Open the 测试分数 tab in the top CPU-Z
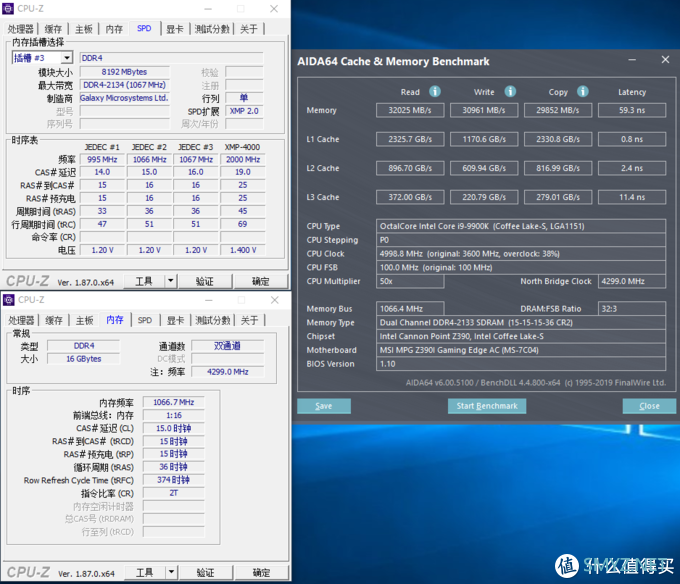This screenshot has width=680, height=584. point(212,29)
